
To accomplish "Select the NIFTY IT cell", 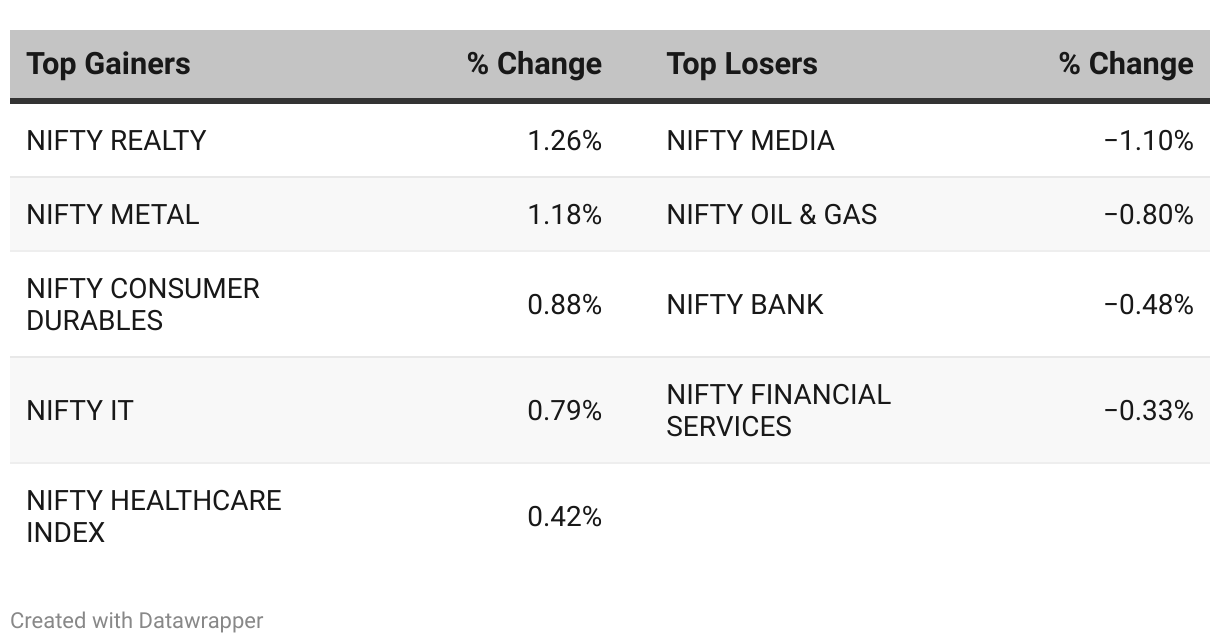I will pyautogui.click(x=80, y=411).
